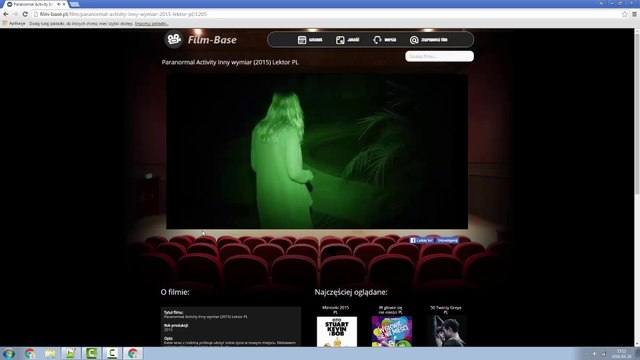Click the genre menu label in navigation
The height and width of the screenshot is (360, 640).
click(x=316, y=40)
